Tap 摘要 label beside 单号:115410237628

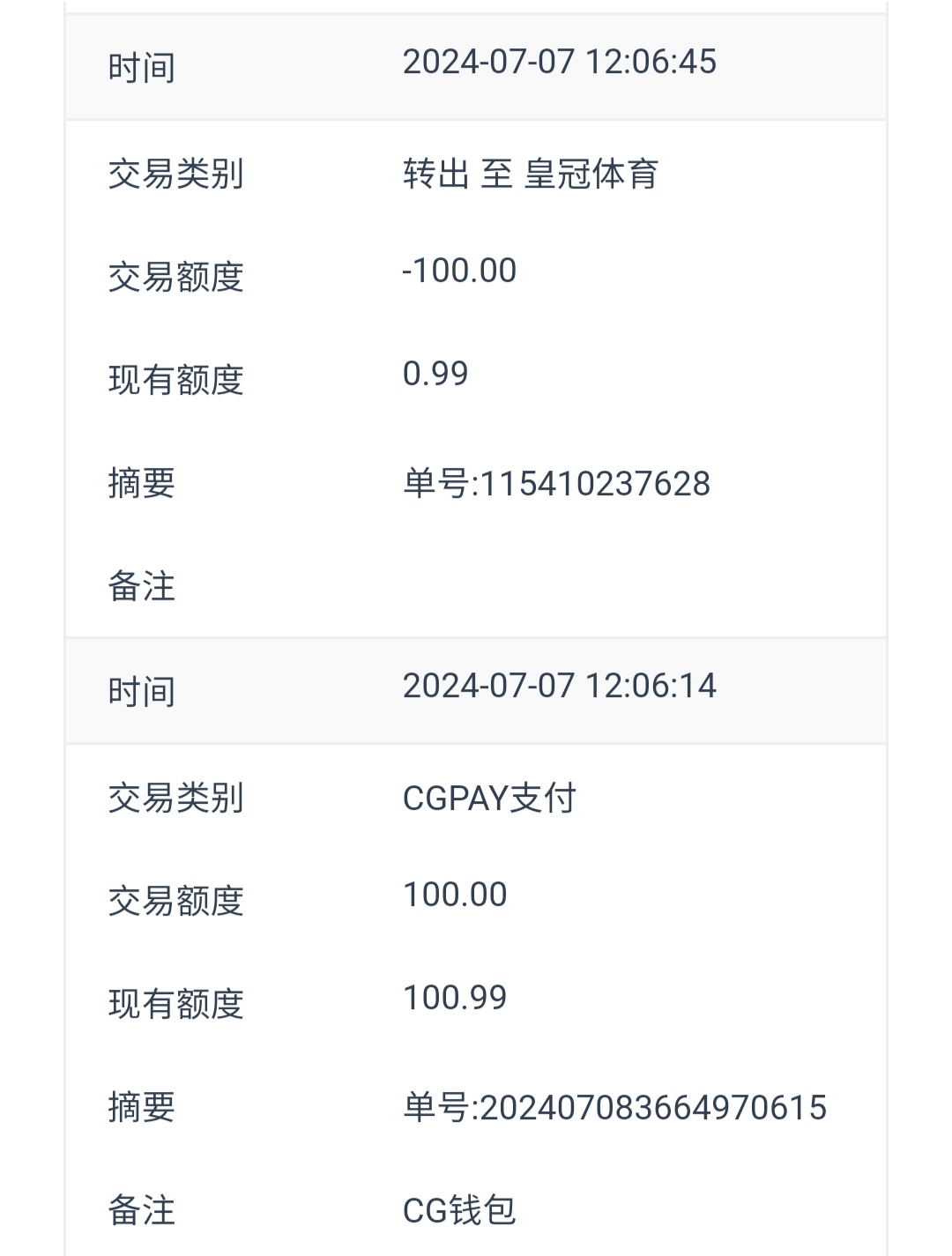tap(141, 484)
